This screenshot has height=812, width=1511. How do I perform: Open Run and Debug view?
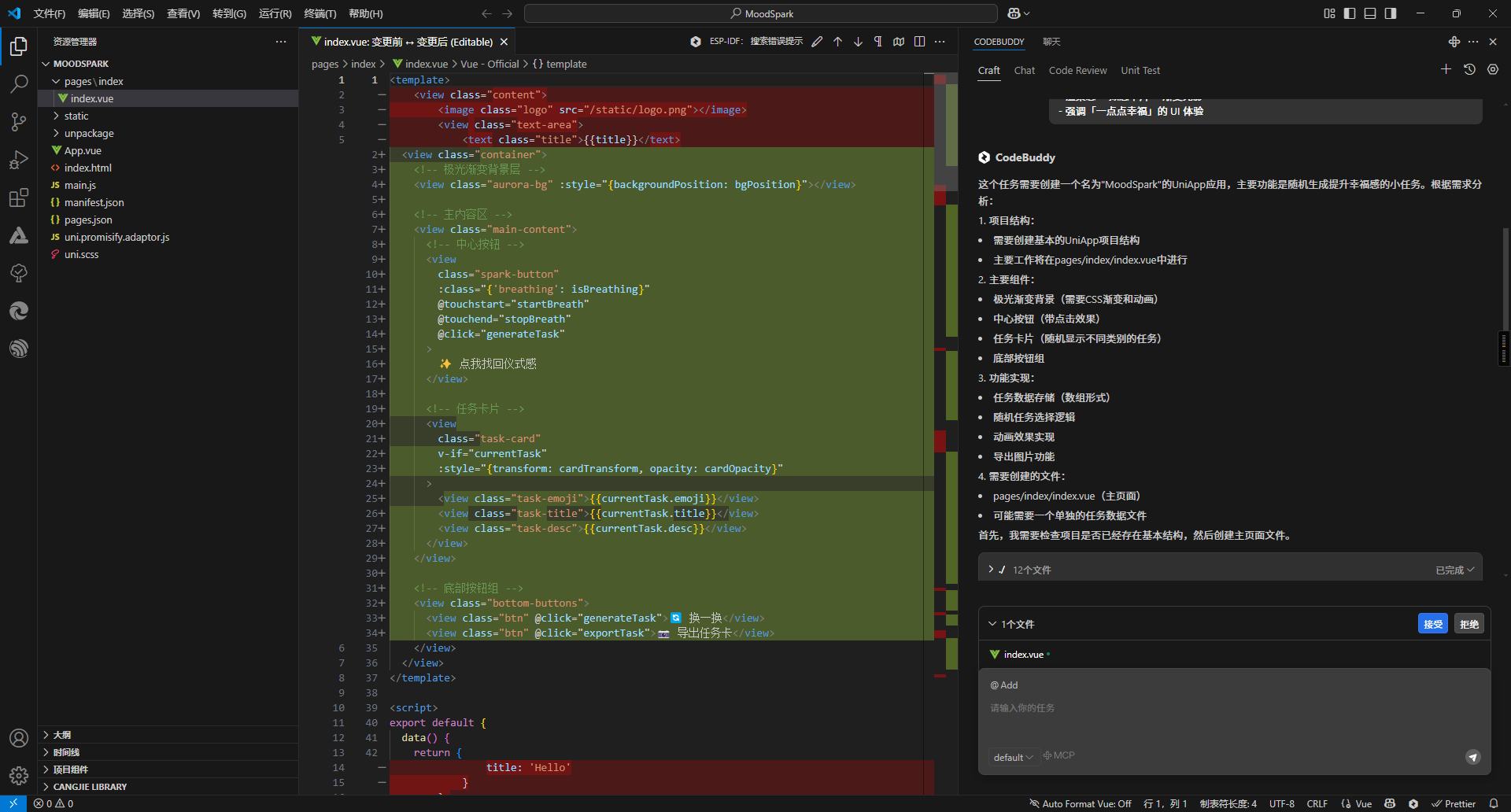coord(19,160)
